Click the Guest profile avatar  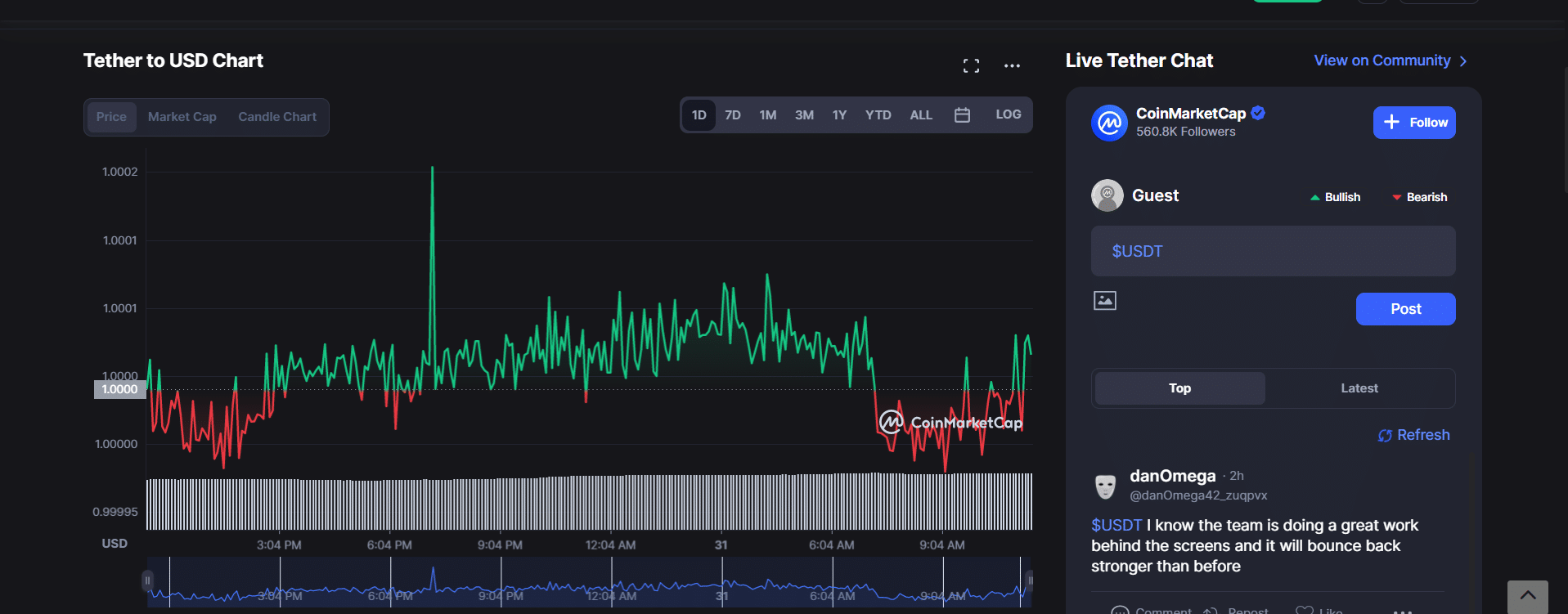click(x=1107, y=195)
